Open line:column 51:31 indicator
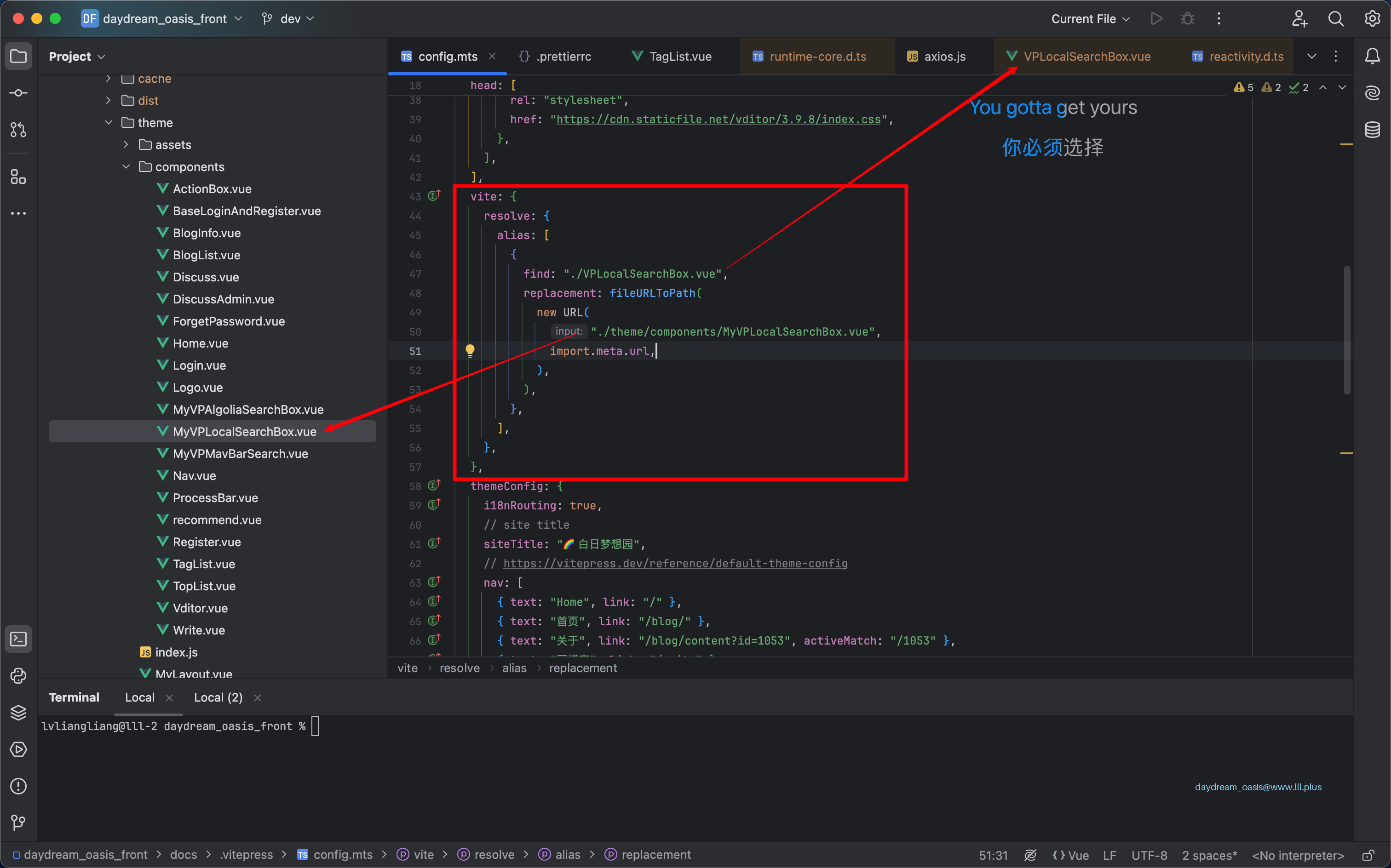The height and width of the screenshot is (868, 1391). point(993,855)
